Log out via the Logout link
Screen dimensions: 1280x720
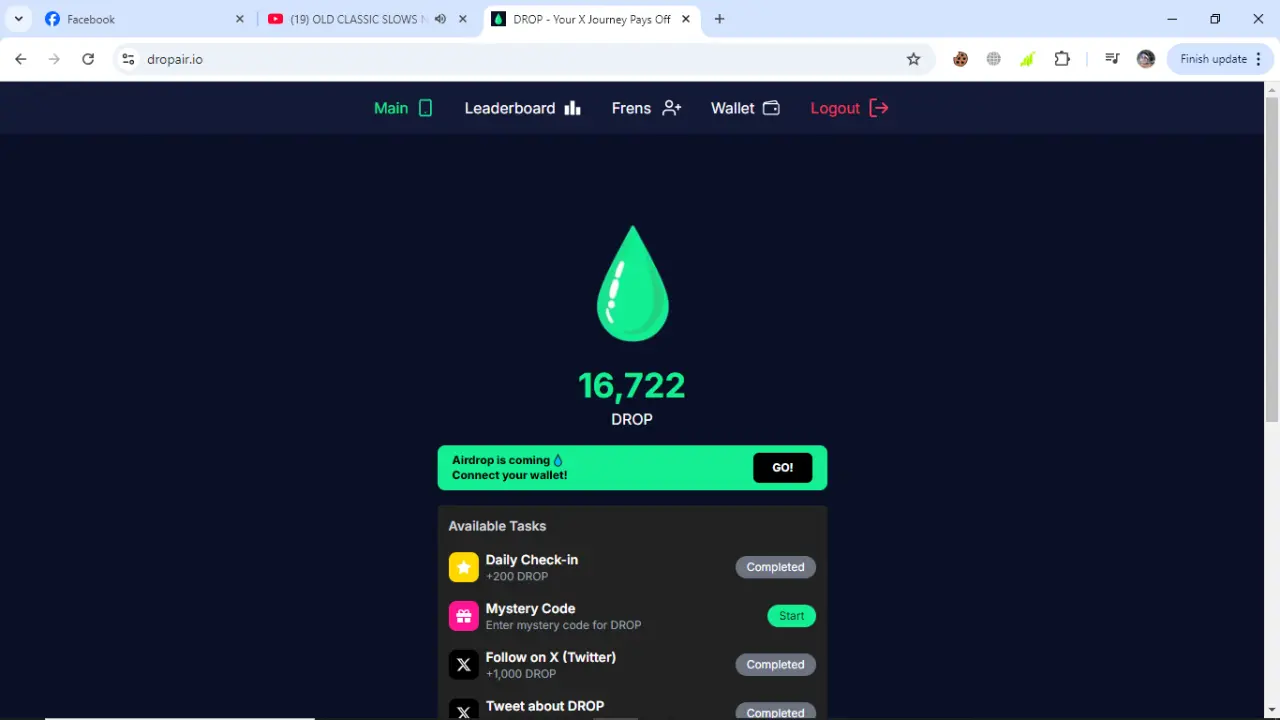click(x=849, y=108)
